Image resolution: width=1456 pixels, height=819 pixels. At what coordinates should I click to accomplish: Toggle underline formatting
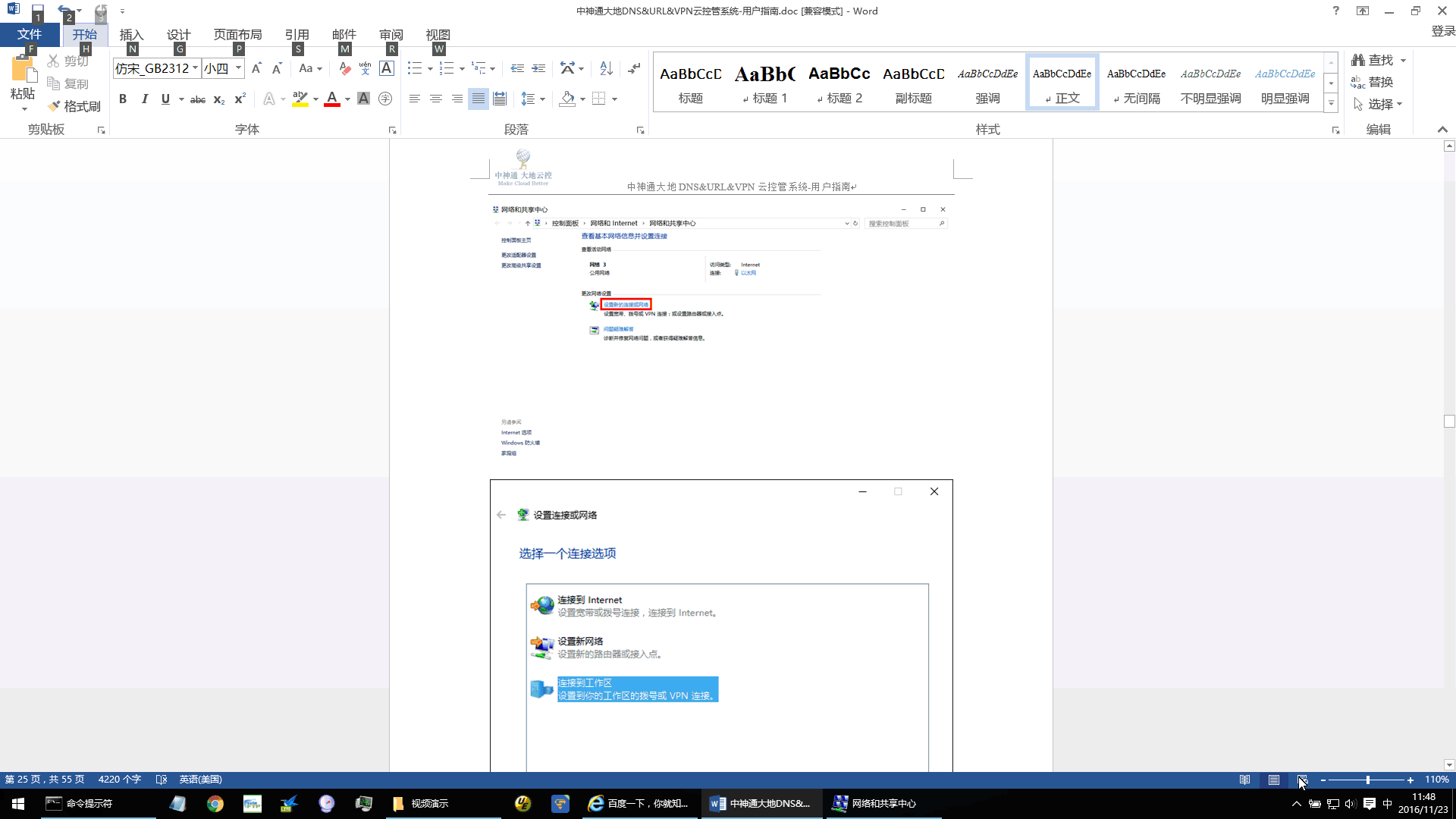click(165, 99)
